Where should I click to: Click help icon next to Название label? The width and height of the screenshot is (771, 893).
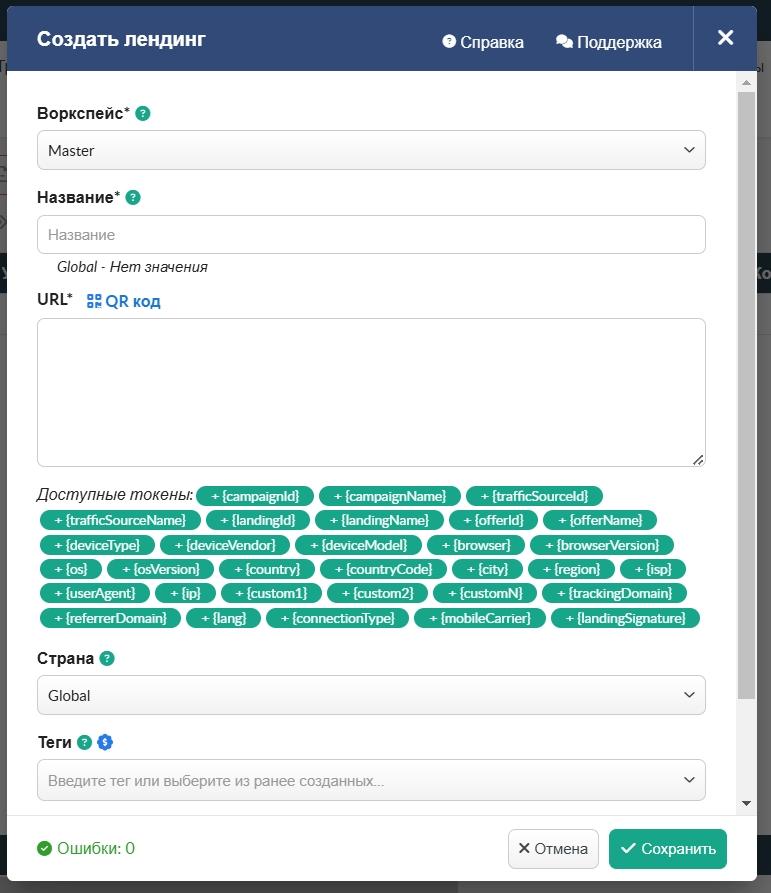coord(133,198)
